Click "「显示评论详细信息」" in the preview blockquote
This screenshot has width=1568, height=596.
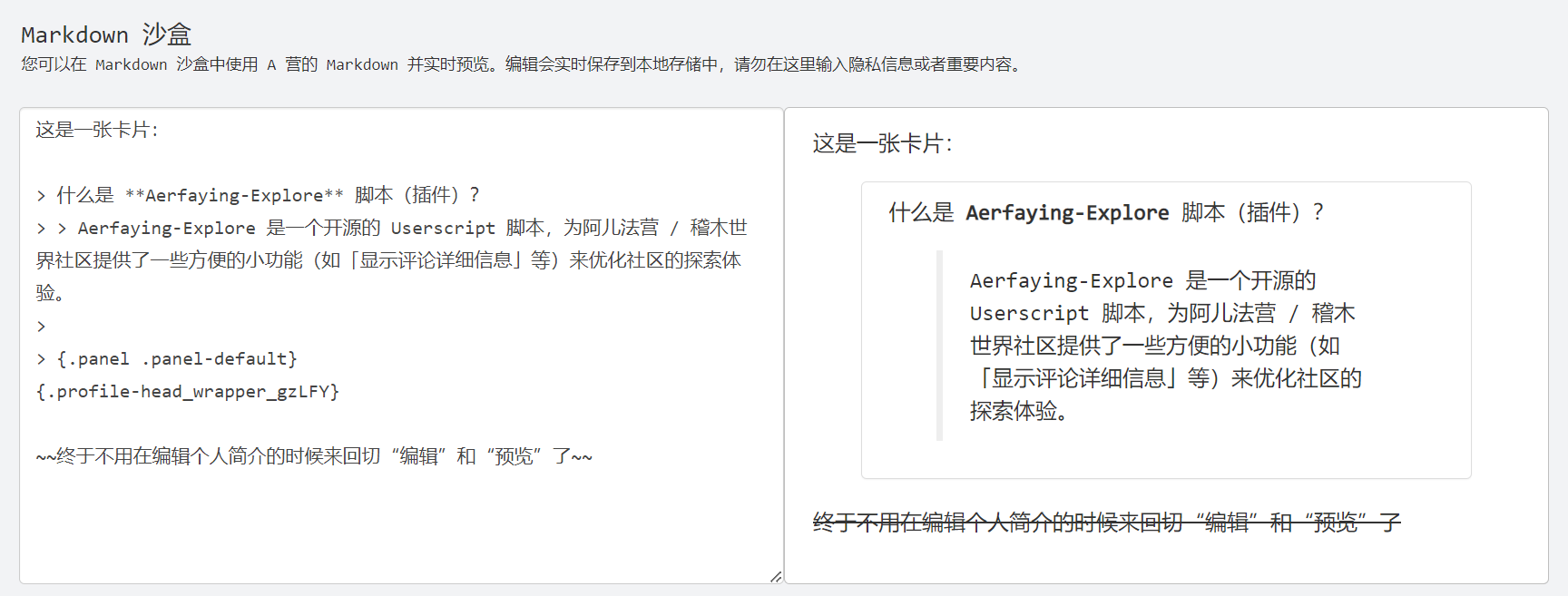click(x=1076, y=378)
